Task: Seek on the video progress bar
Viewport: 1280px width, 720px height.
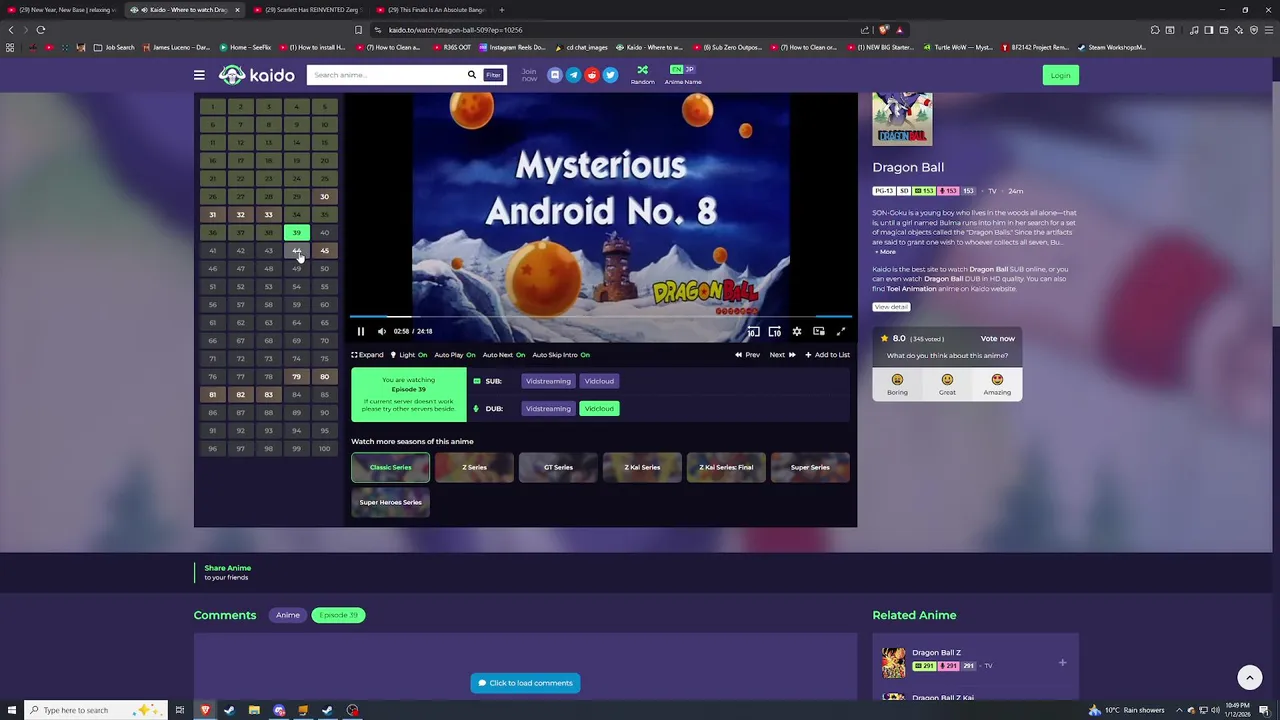Action: [601, 317]
